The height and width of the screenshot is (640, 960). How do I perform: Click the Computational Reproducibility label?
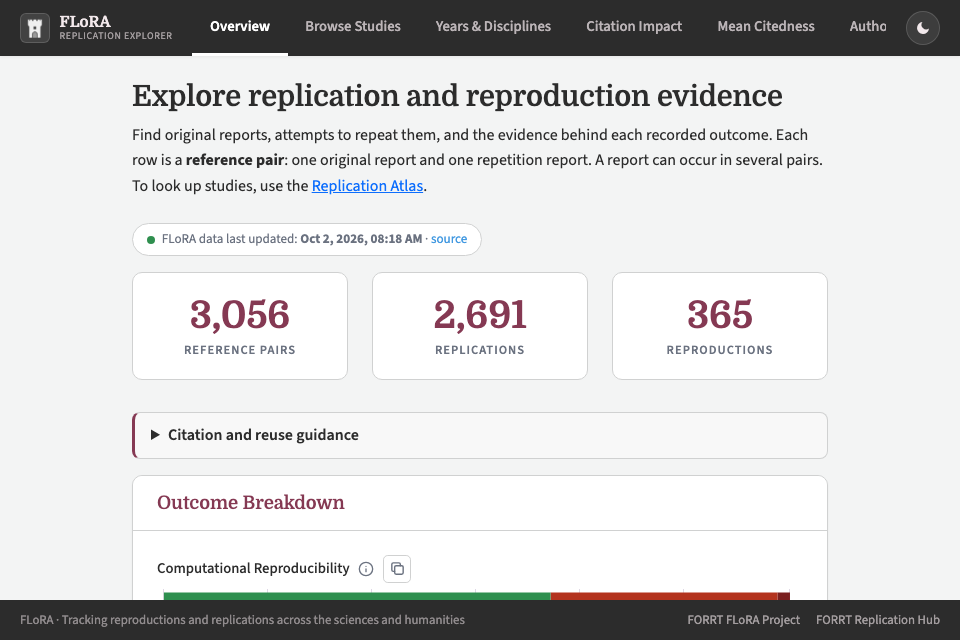pos(253,568)
